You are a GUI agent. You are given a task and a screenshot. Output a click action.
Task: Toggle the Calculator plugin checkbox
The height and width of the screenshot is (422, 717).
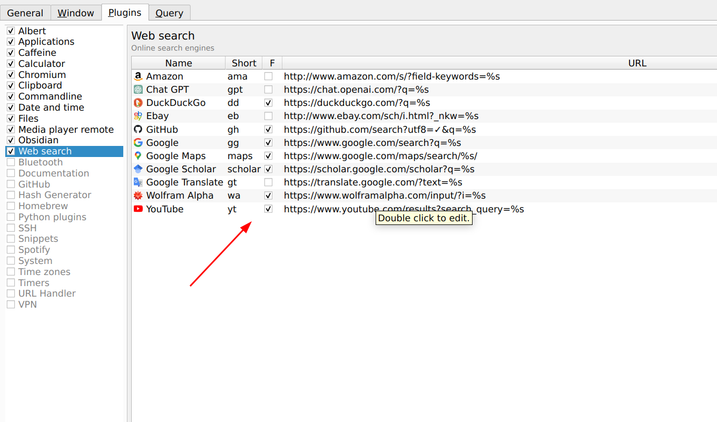tap(11, 64)
